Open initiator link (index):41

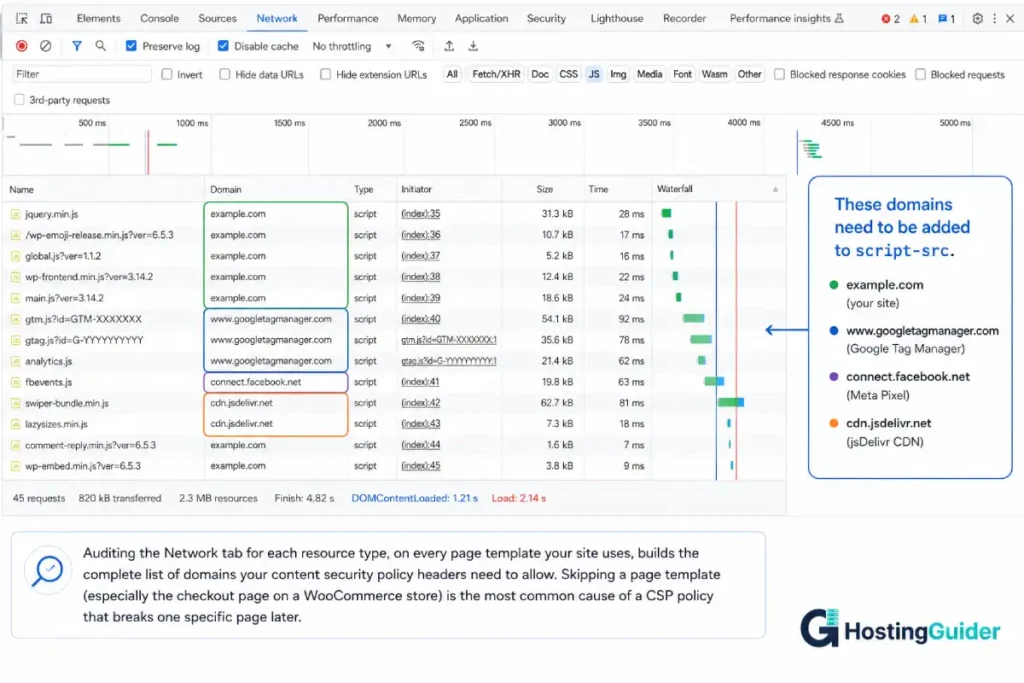(420, 382)
